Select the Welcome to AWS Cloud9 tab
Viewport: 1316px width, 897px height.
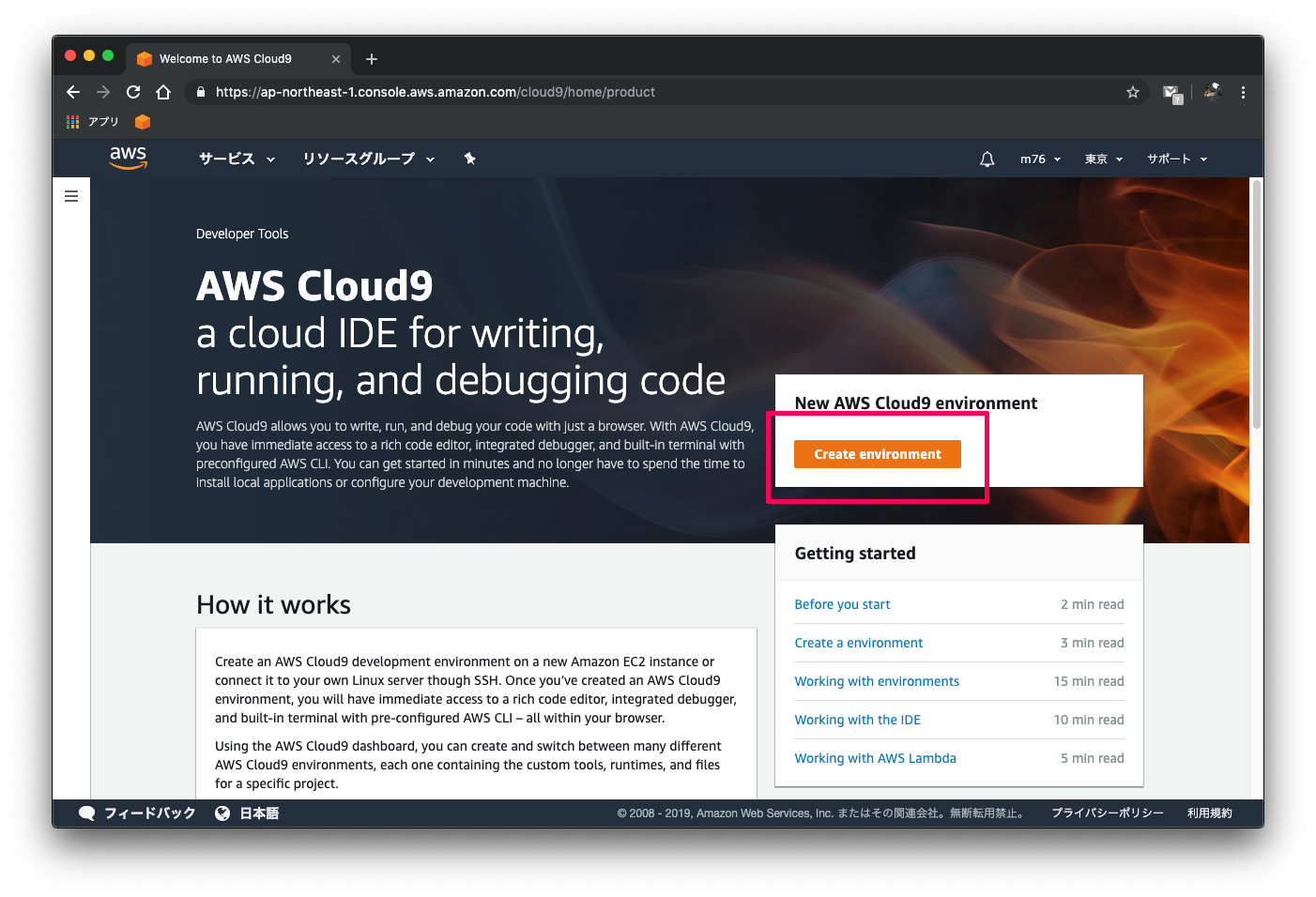click(238, 58)
